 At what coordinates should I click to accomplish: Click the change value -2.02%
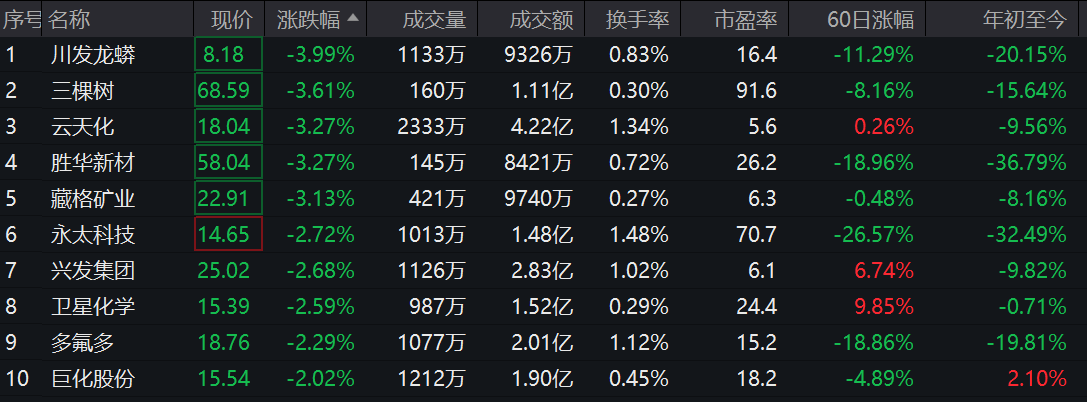pos(320,379)
